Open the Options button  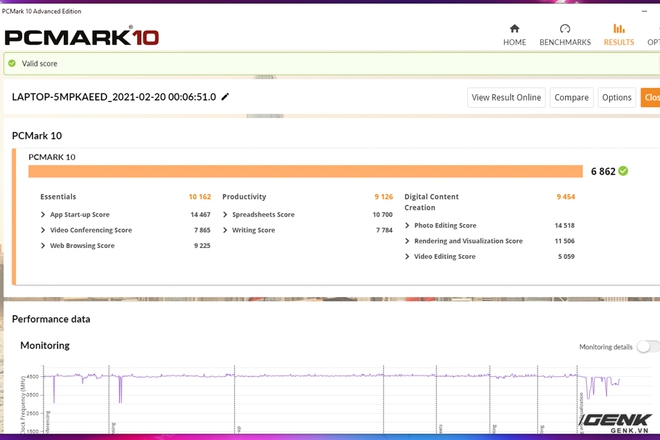point(617,97)
